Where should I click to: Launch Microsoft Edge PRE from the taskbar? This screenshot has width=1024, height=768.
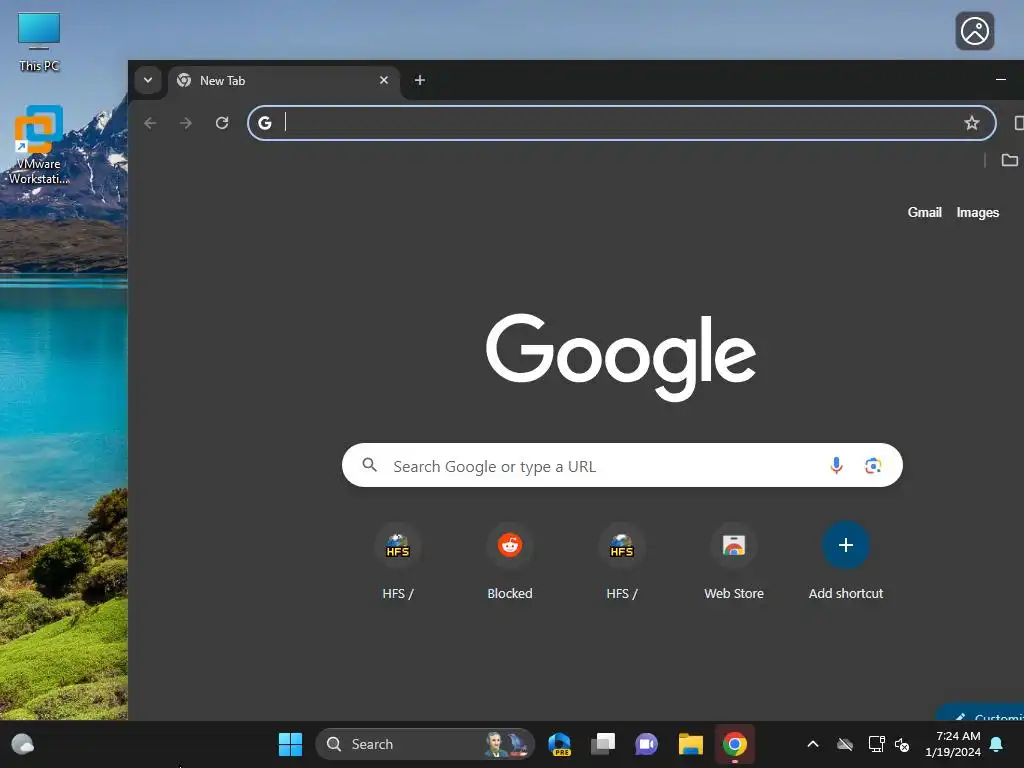tap(560, 744)
